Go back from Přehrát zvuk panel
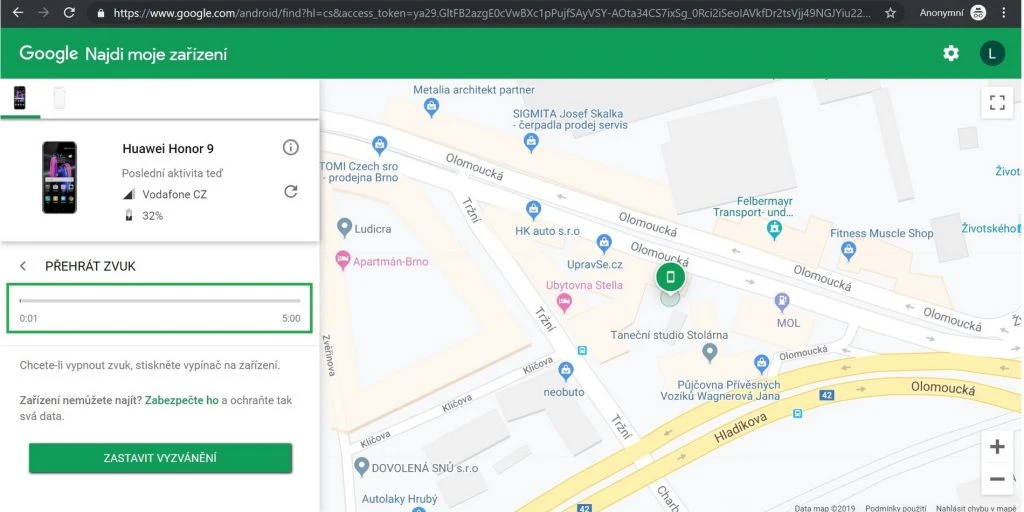1024x512 pixels. click(23, 266)
